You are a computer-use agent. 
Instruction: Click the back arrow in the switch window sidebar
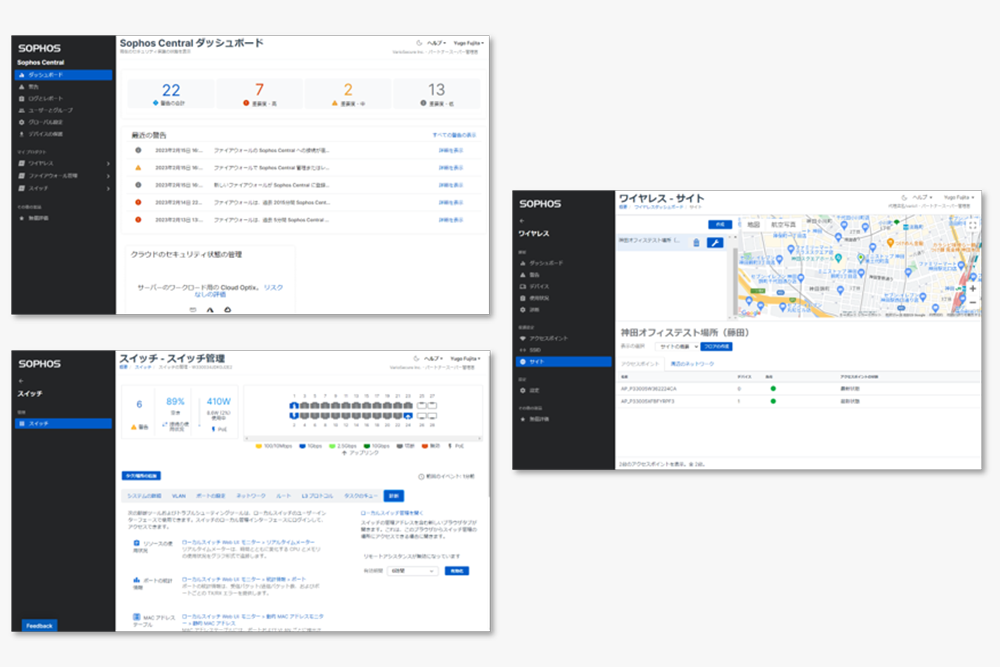tap(21, 381)
